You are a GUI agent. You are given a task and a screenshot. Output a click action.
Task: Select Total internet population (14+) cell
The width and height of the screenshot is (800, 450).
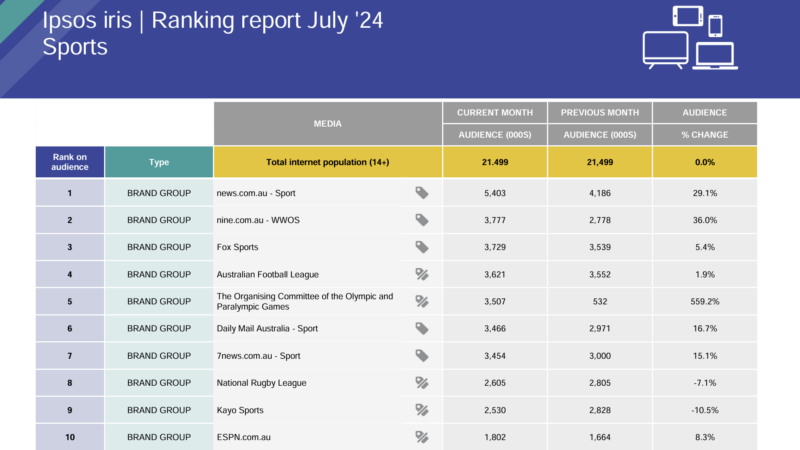click(328, 162)
